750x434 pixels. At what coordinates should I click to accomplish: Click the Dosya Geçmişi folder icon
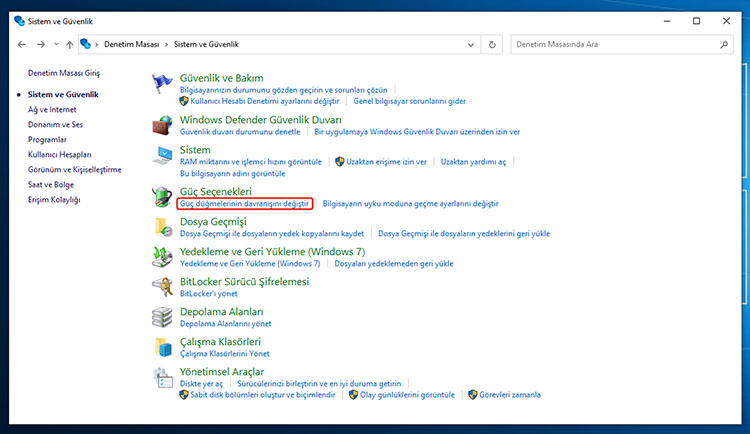point(163,227)
